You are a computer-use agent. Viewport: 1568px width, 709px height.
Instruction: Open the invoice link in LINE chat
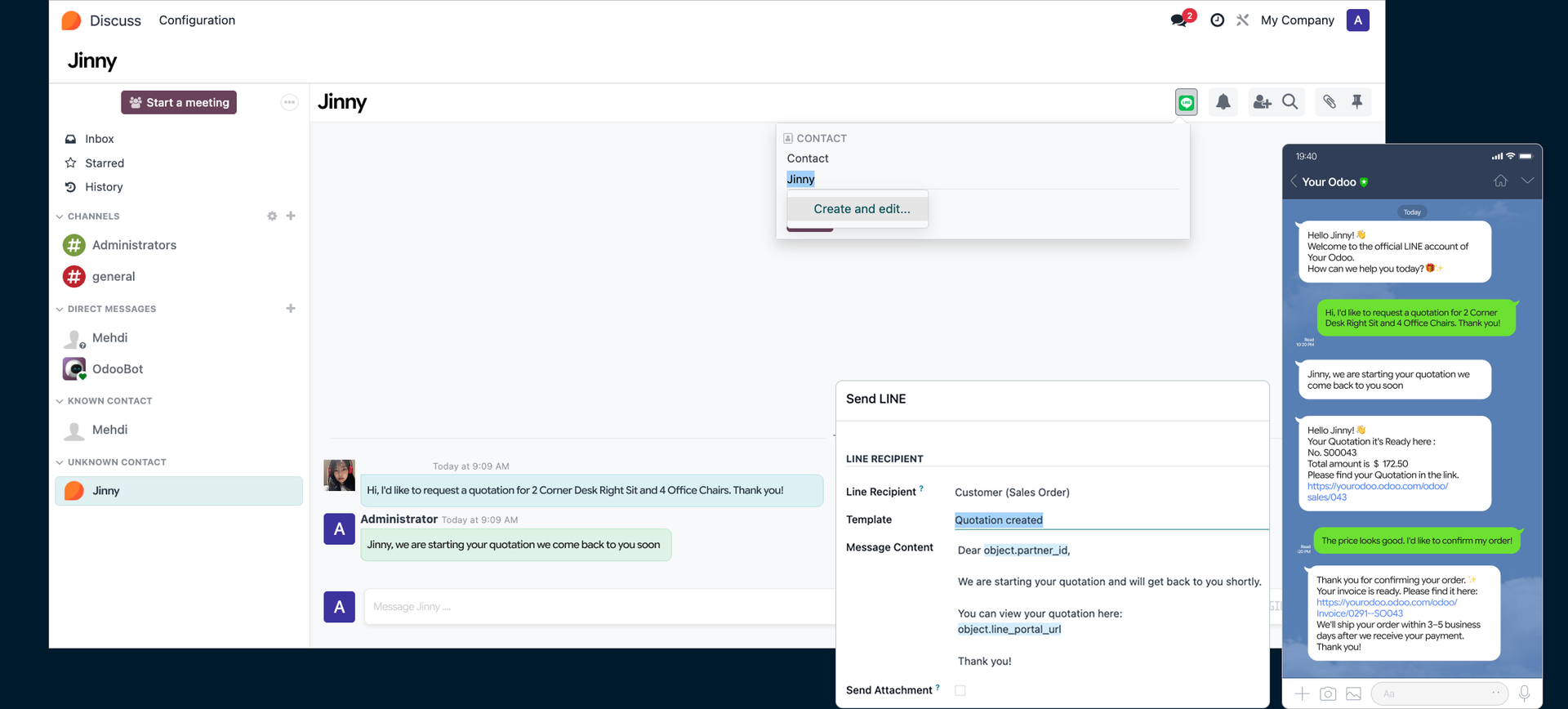[1387, 608]
